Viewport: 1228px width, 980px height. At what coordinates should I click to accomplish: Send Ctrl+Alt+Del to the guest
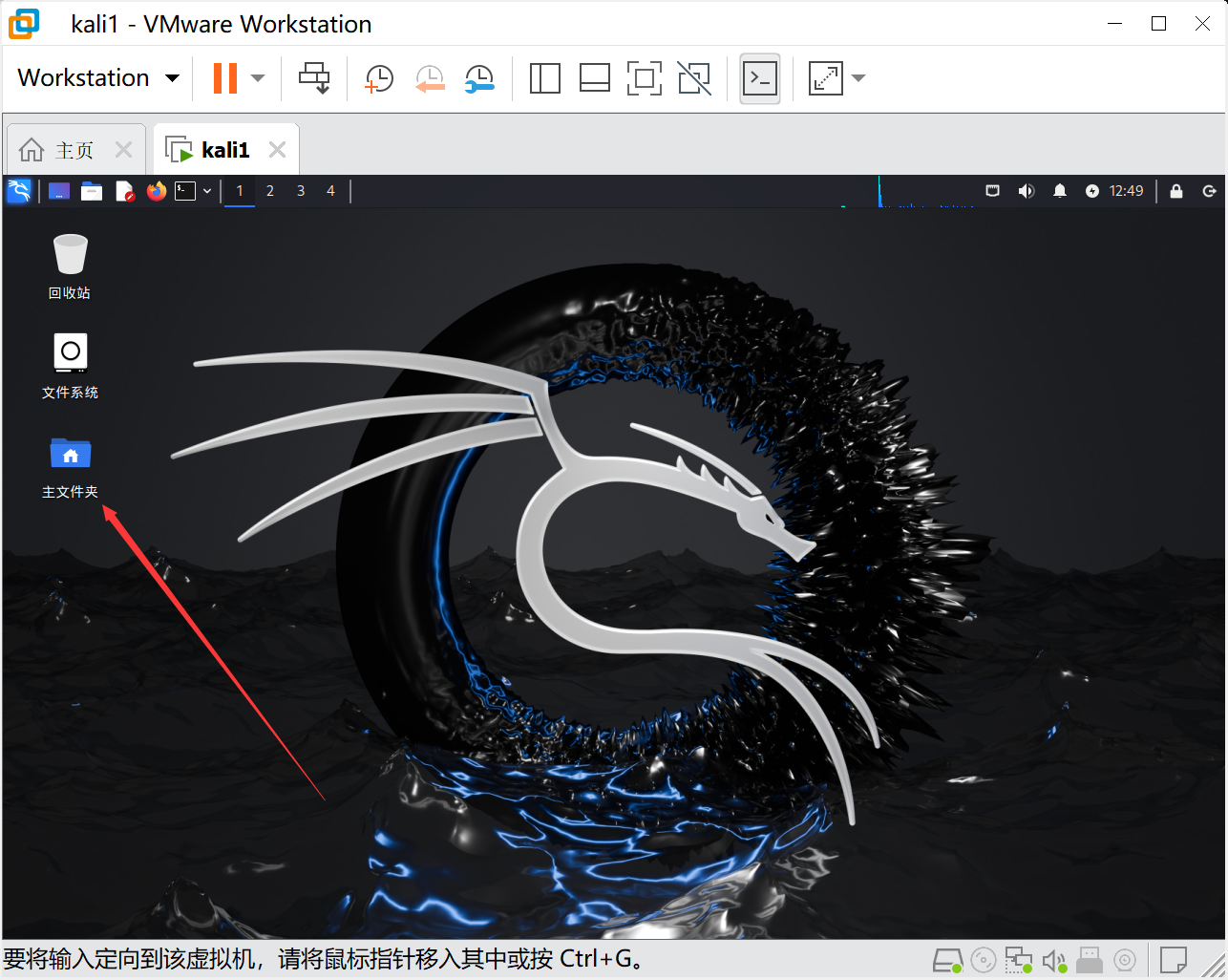(314, 78)
